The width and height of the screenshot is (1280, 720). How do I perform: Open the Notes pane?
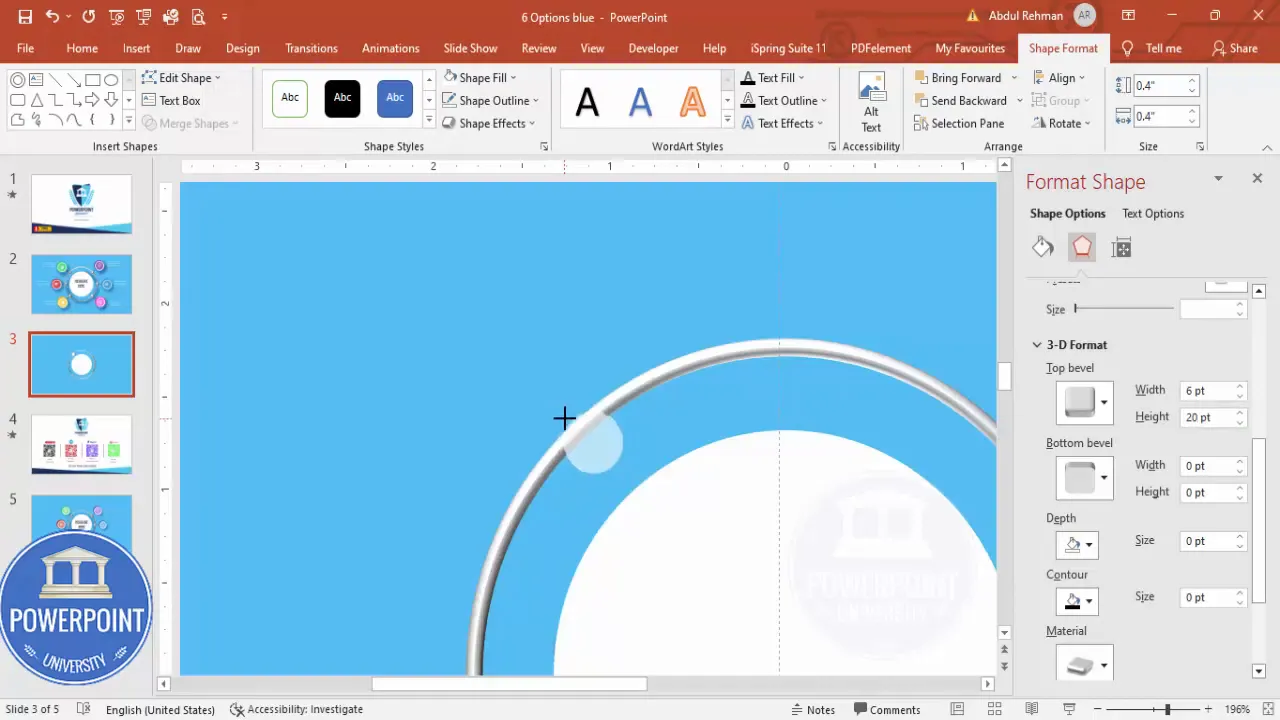[811, 709]
